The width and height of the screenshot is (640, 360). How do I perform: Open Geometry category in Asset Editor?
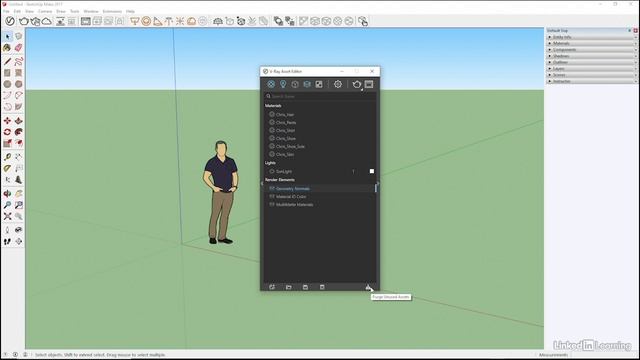pos(295,84)
